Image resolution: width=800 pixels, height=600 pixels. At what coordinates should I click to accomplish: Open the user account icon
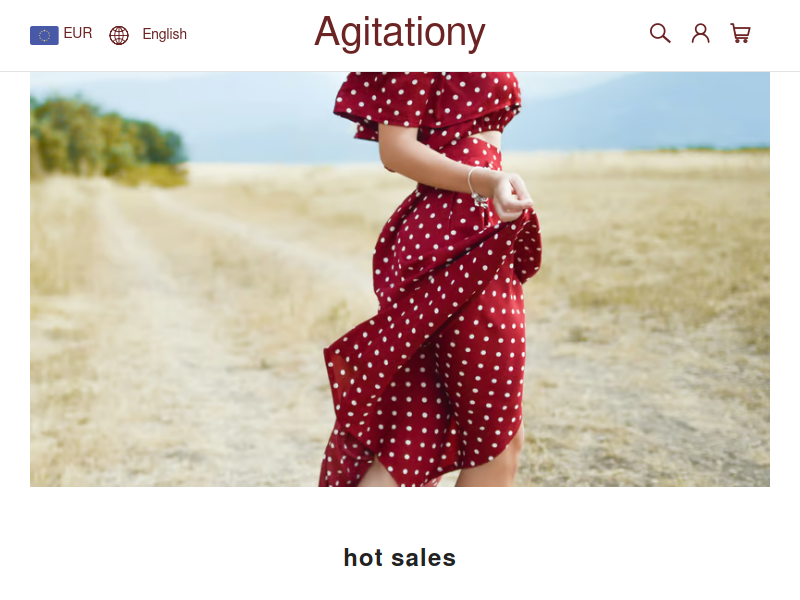coord(701,33)
